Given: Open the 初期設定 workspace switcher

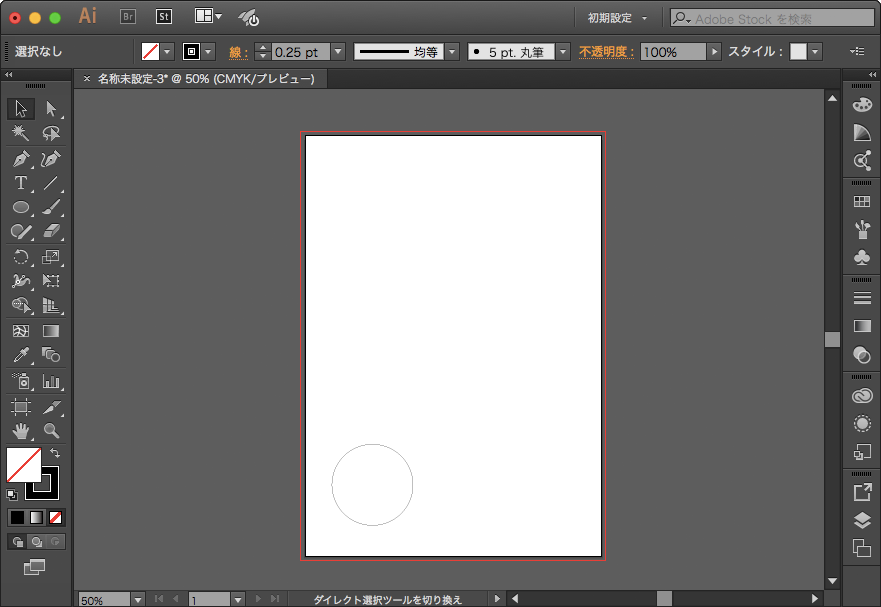Looking at the screenshot, I should coord(617,18).
